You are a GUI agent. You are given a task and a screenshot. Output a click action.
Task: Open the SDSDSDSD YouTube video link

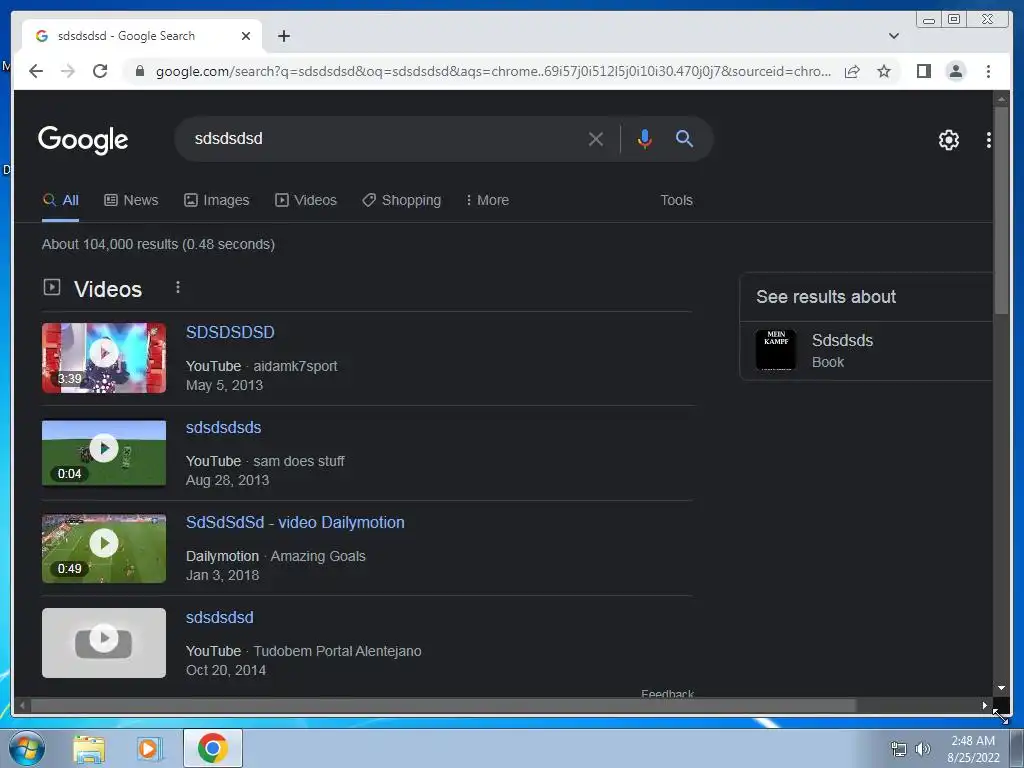coord(230,332)
